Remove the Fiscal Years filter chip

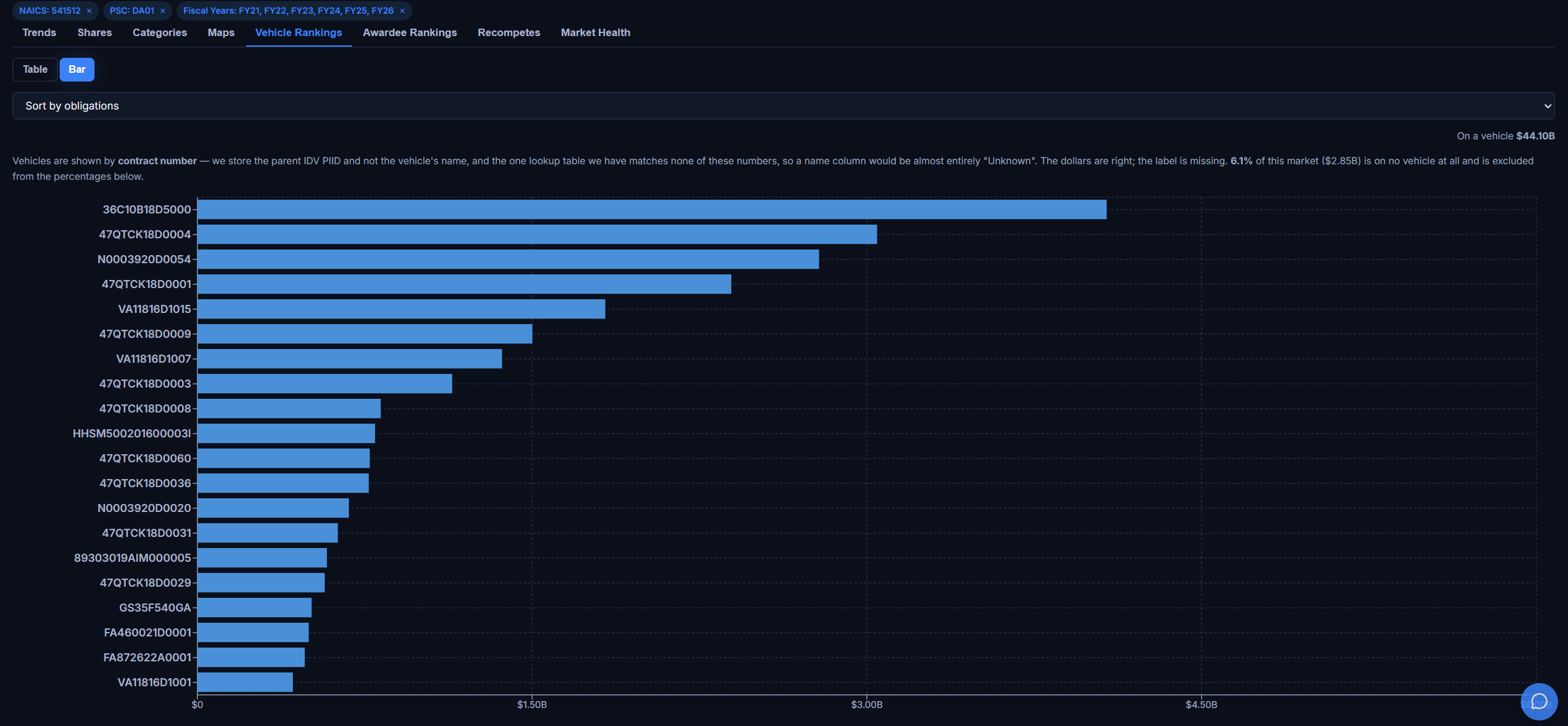(402, 11)
